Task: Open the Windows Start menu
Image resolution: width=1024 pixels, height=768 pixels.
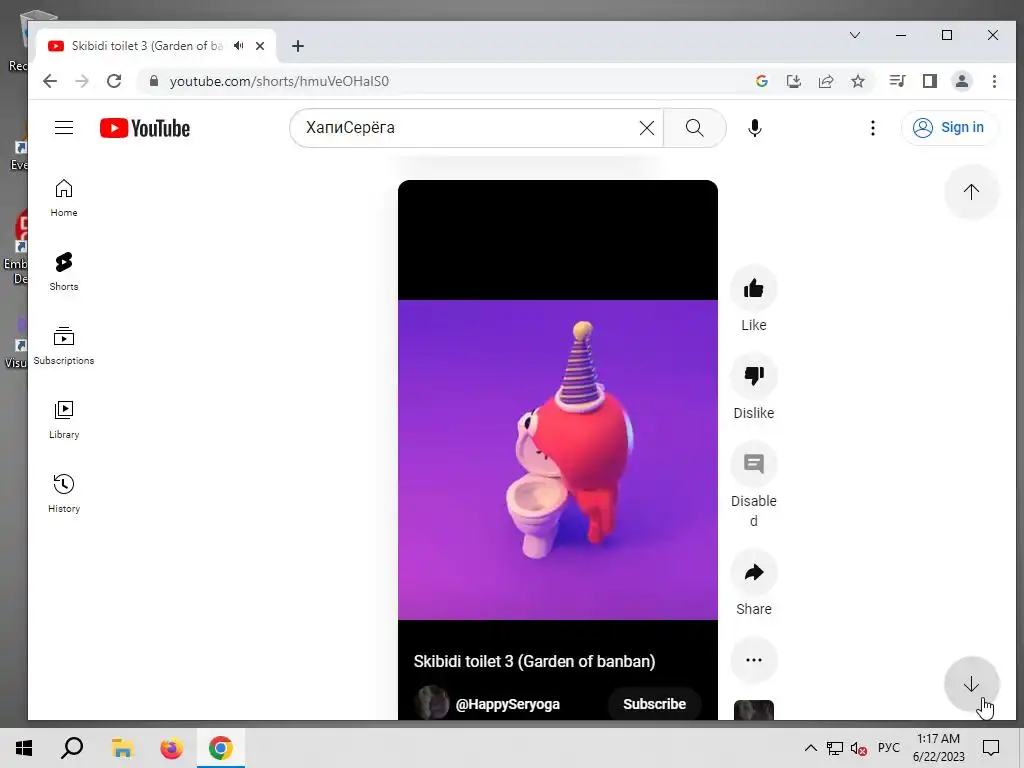Action: [x=24, y=748]
